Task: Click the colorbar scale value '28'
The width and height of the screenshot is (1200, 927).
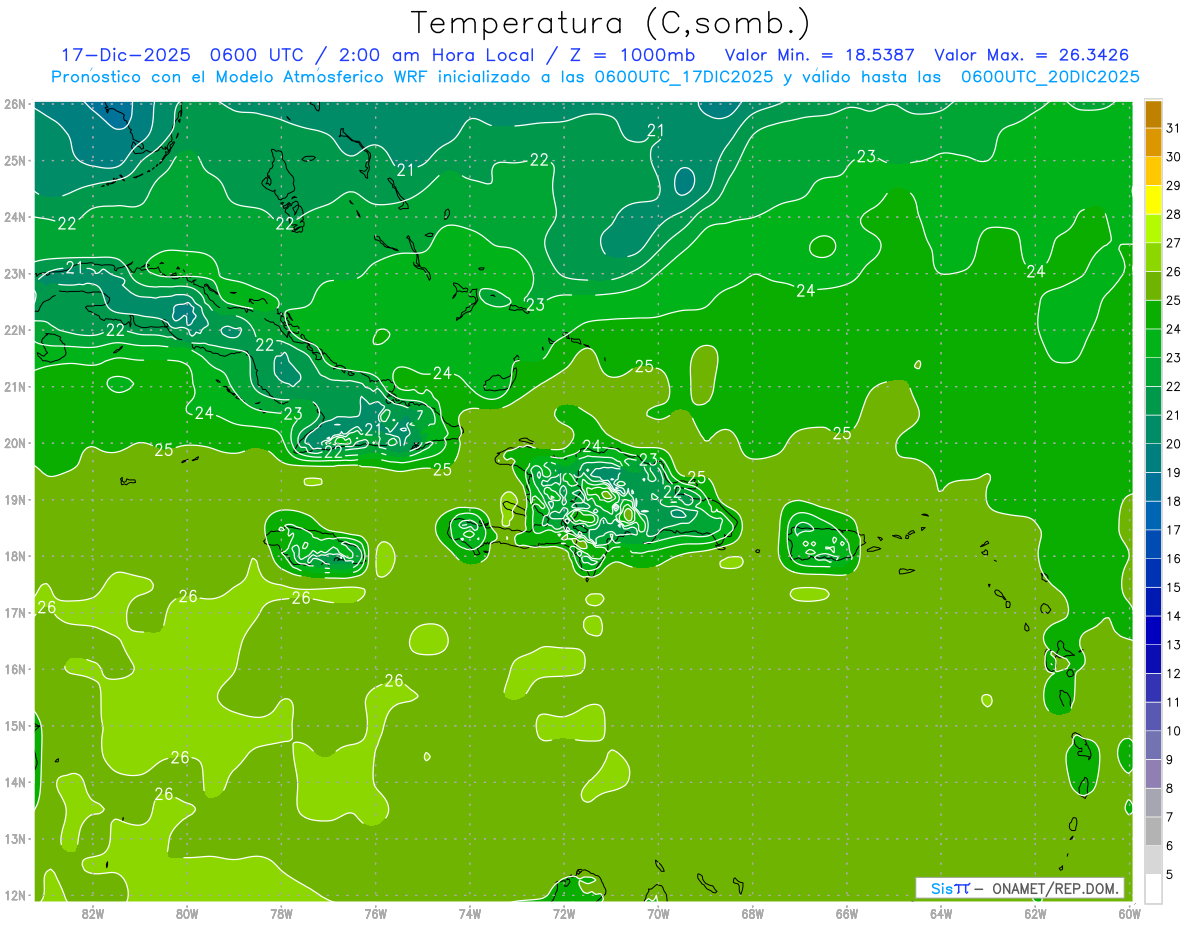Action: coord(1174,214)
